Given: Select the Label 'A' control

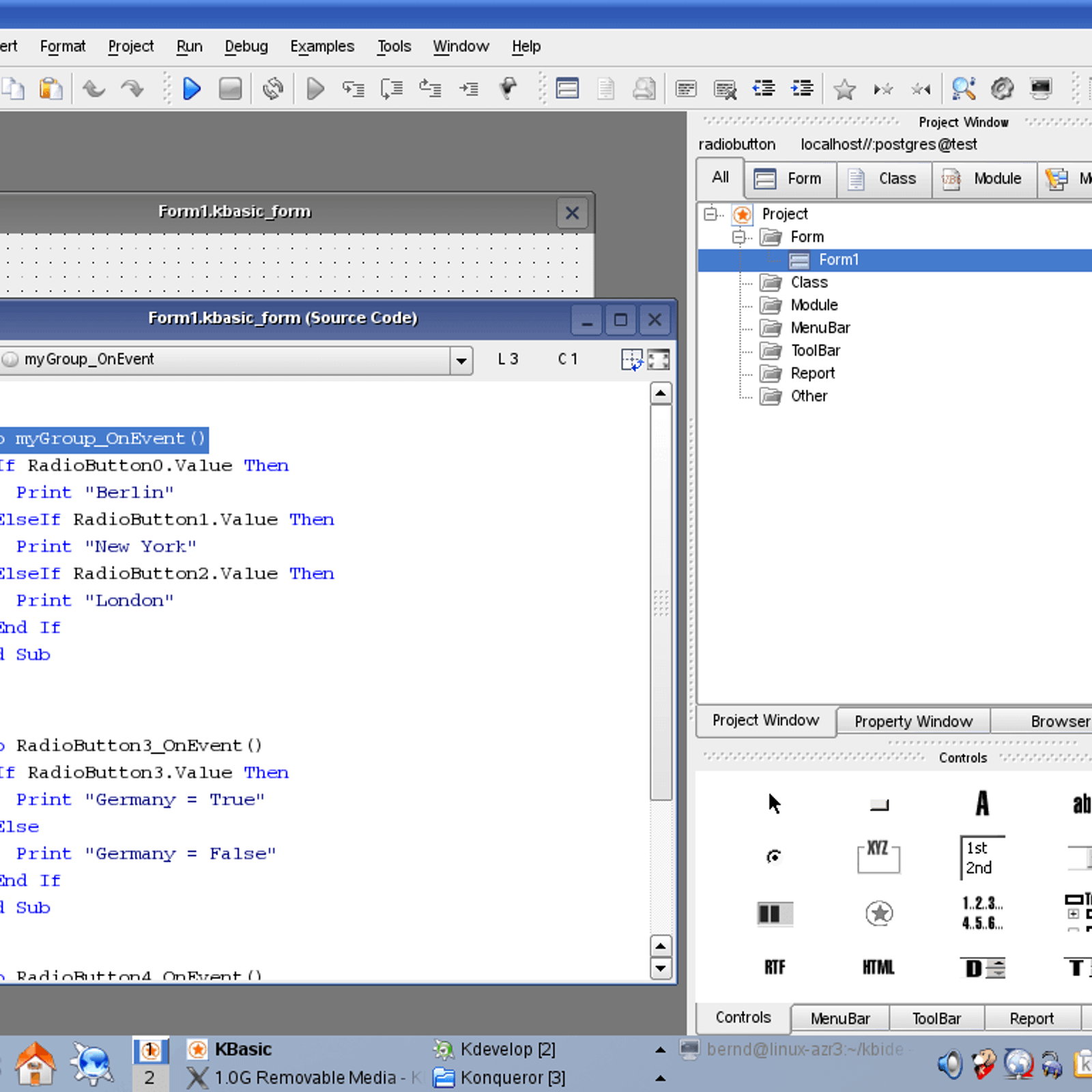Looking at the screenshot, I should (982, 803).
